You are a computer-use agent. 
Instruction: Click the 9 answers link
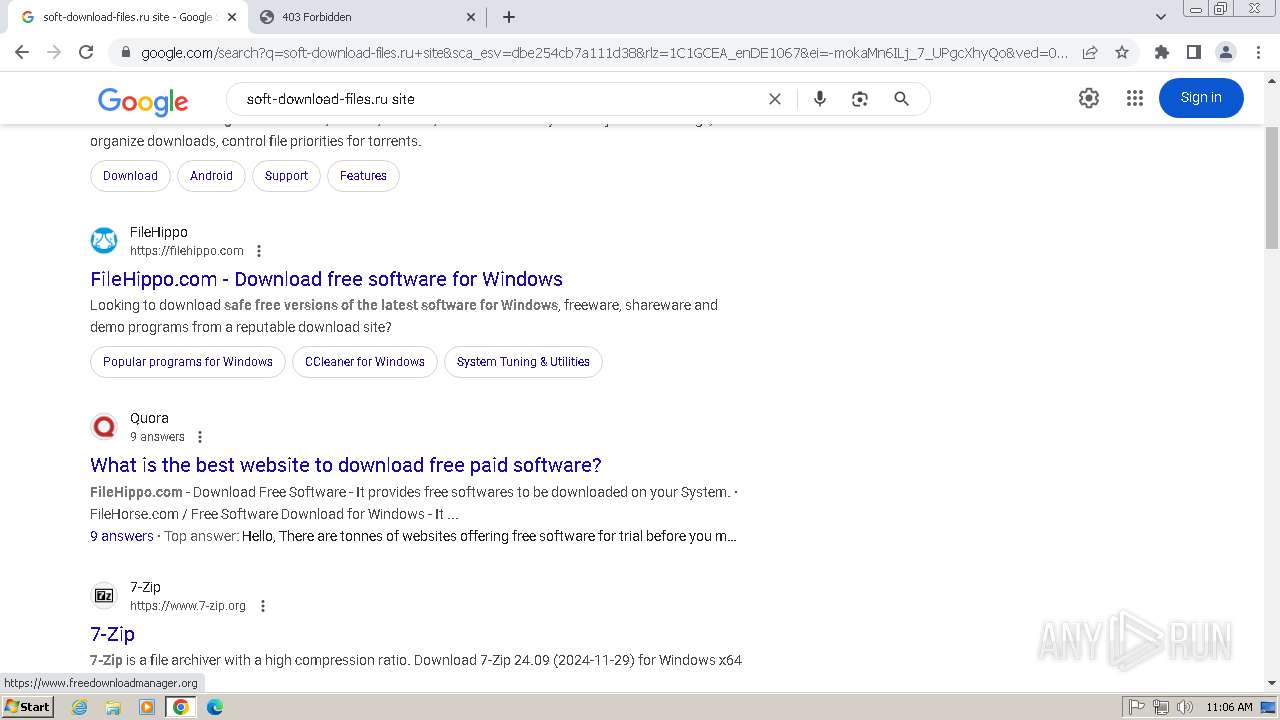point(122,536)
